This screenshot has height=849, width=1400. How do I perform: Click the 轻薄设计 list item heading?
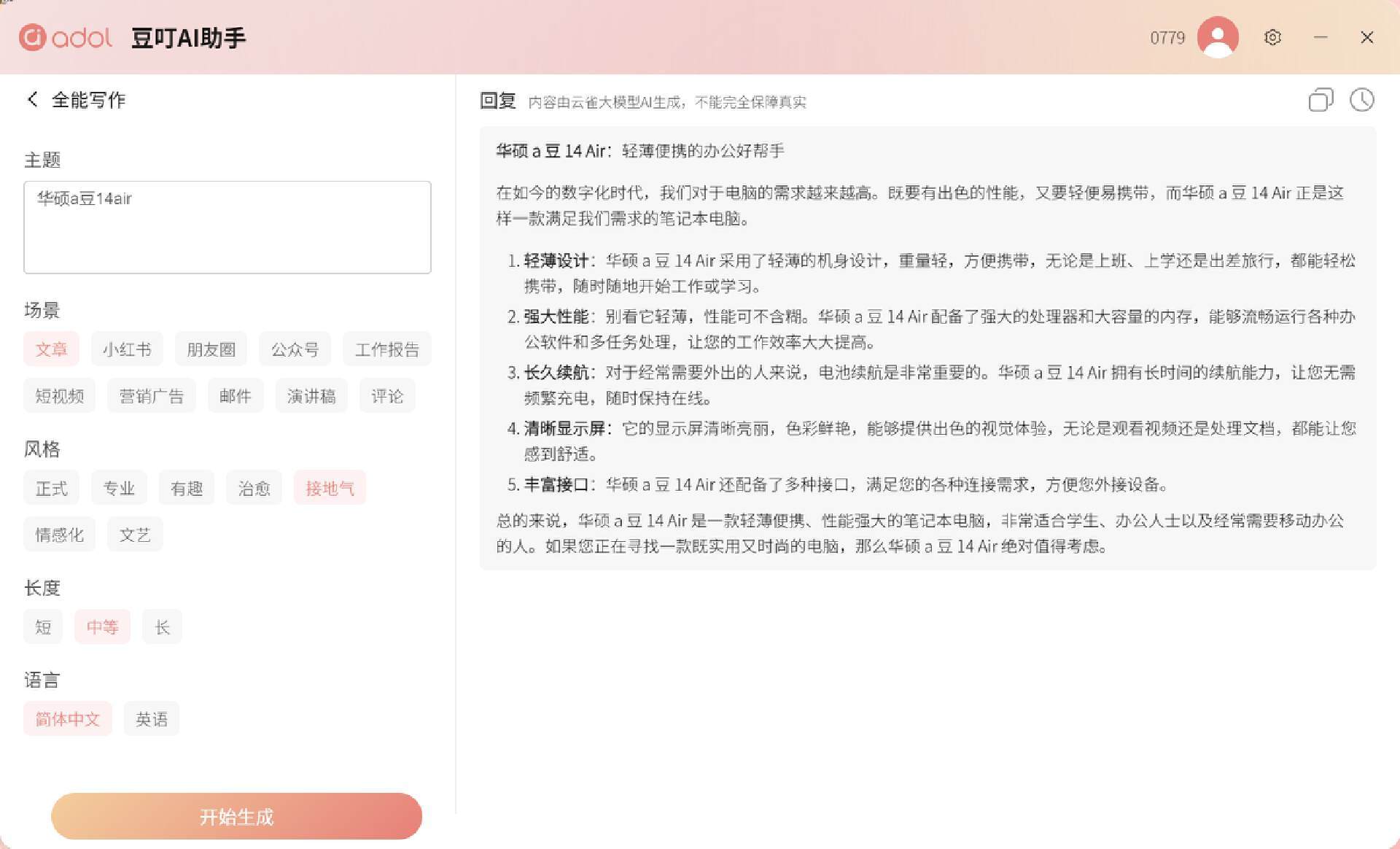[x=556, y=260]
